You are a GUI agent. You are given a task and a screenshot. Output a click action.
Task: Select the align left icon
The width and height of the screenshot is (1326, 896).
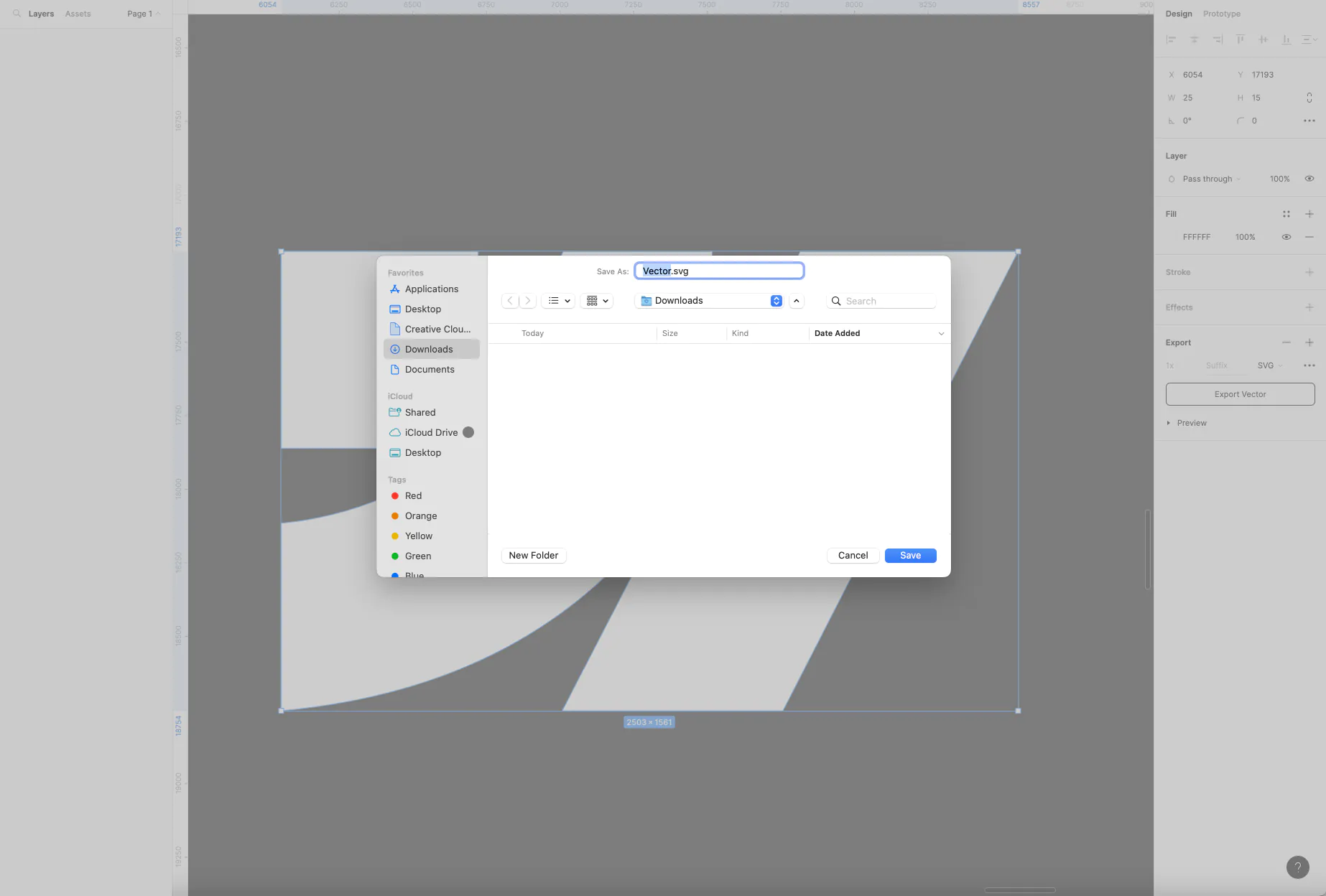click(x=1172, y=39)
